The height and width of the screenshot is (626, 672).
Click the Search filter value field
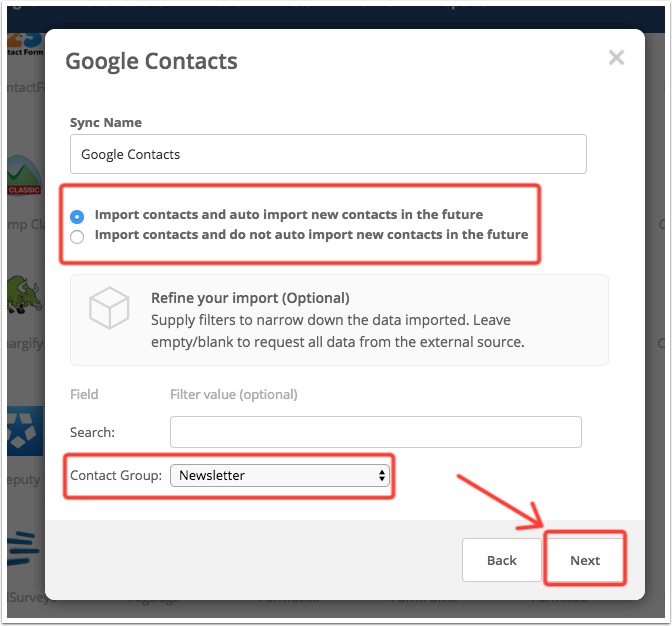pyautogui.click(x=375, y=432)
